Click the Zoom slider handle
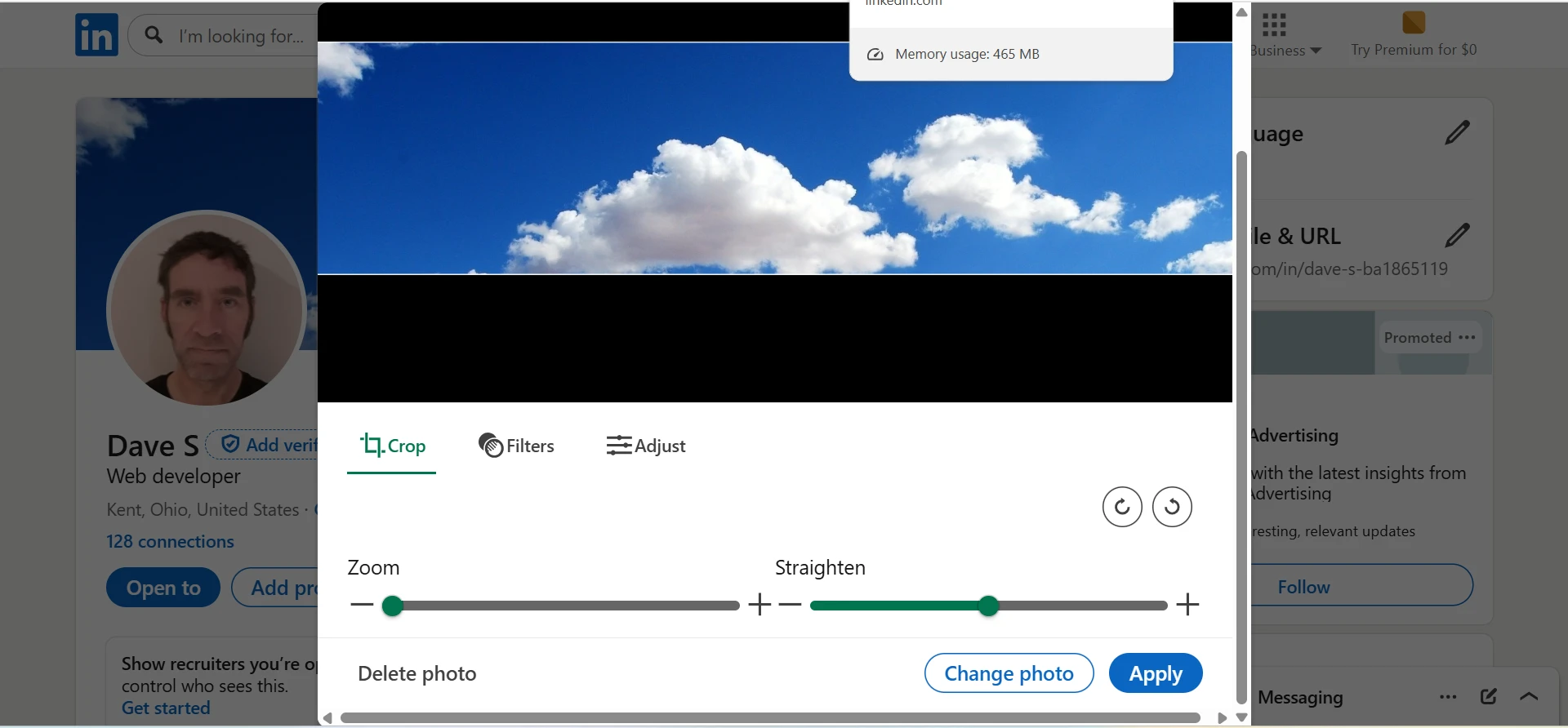Image resolution: width=1568 pixels, height=728 pixels. click(393, 606)
